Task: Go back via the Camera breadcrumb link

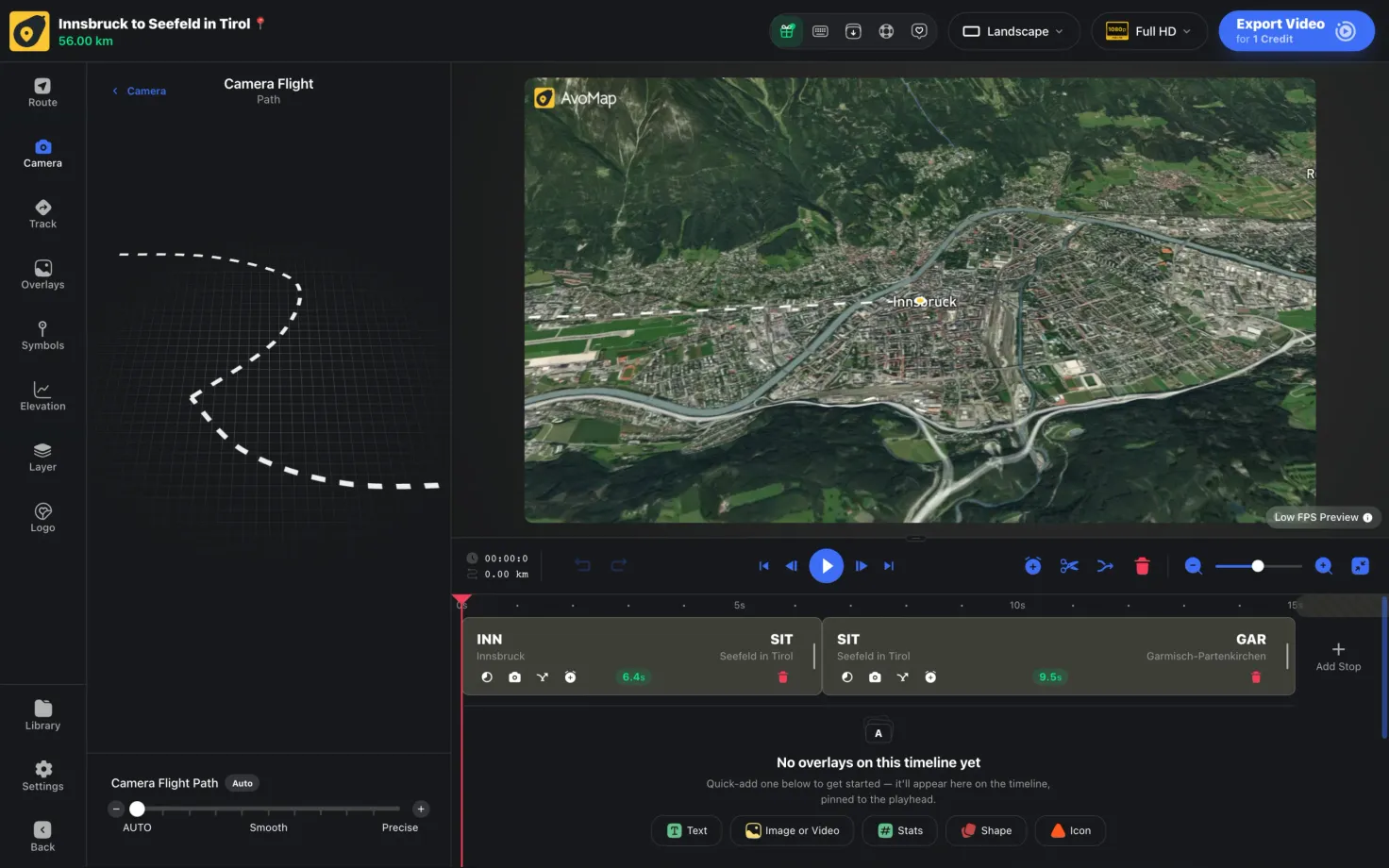Action: click(140, 91)
